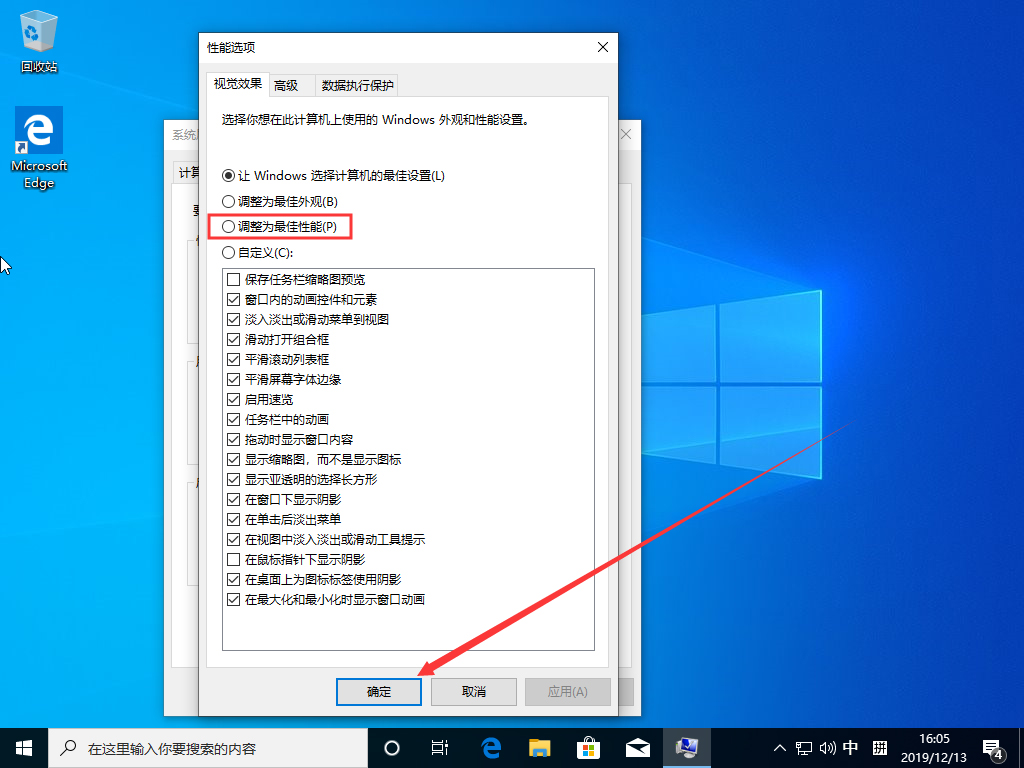
Task: Click the Start menu button
Action: click(x=23, y=747)
